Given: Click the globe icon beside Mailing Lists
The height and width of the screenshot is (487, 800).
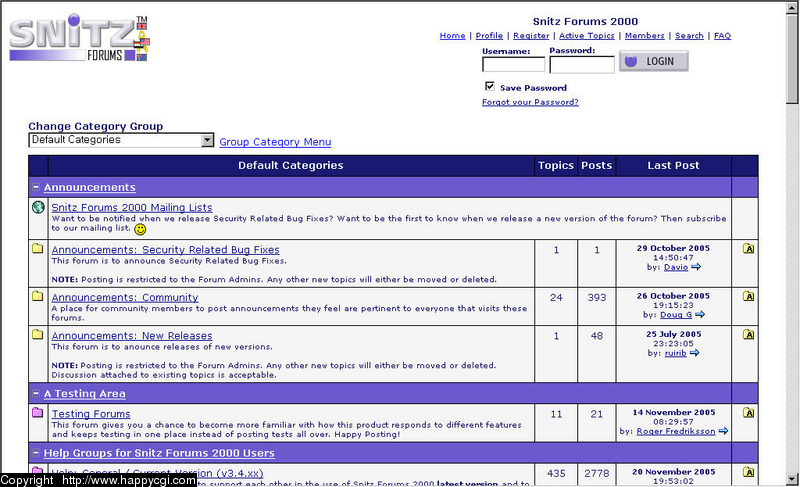Looking at the screenshot, I should point(38,207).
